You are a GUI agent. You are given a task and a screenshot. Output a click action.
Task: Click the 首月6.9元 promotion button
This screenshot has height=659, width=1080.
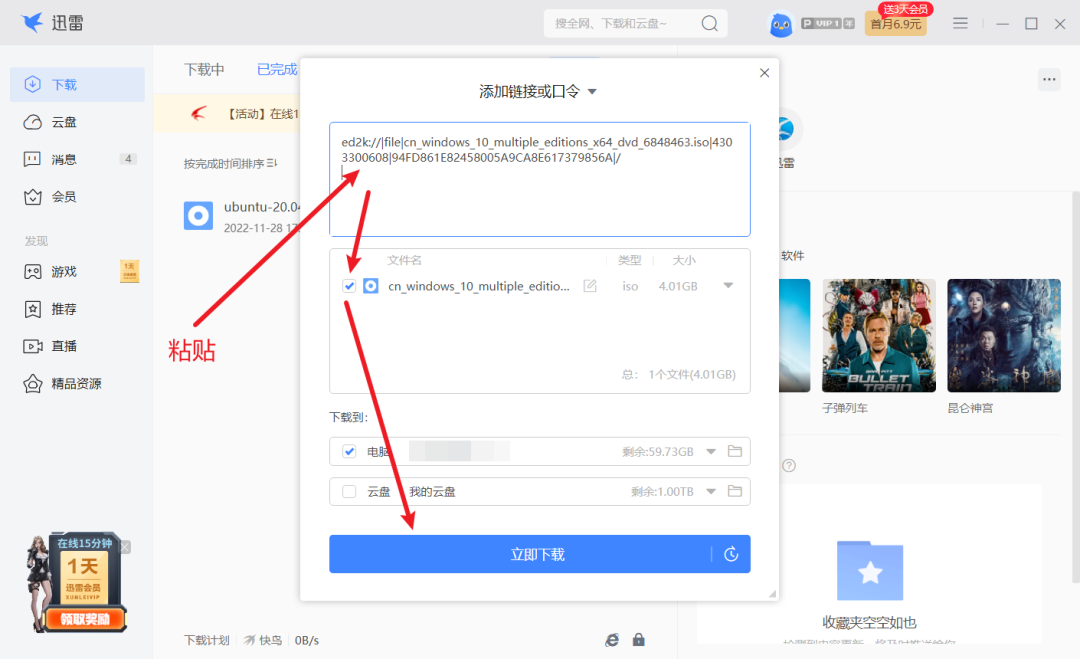(895, 24)
